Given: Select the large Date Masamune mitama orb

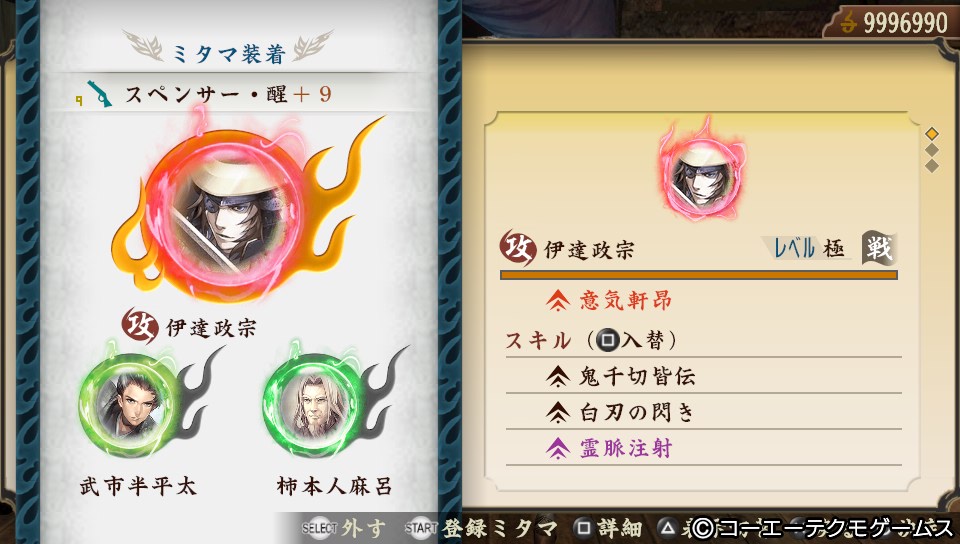Looking at the screenshot, I should [x=224, y=212].
